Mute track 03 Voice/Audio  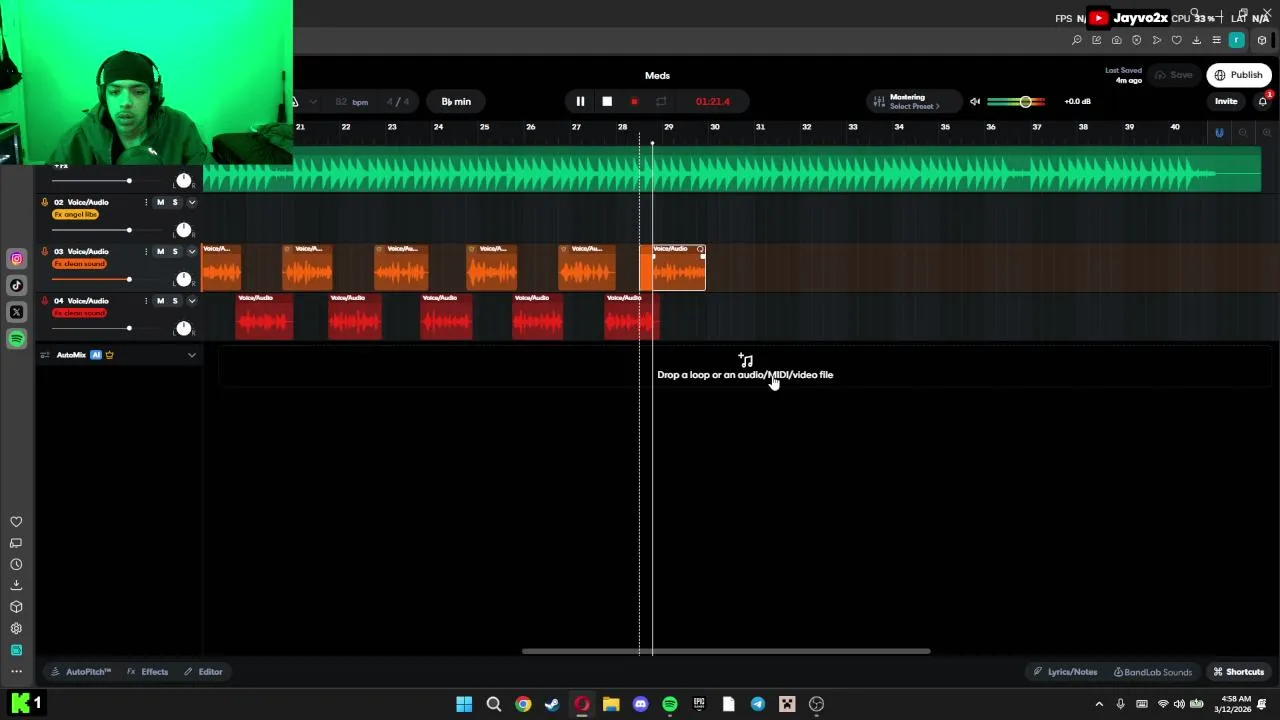point(160,251)
